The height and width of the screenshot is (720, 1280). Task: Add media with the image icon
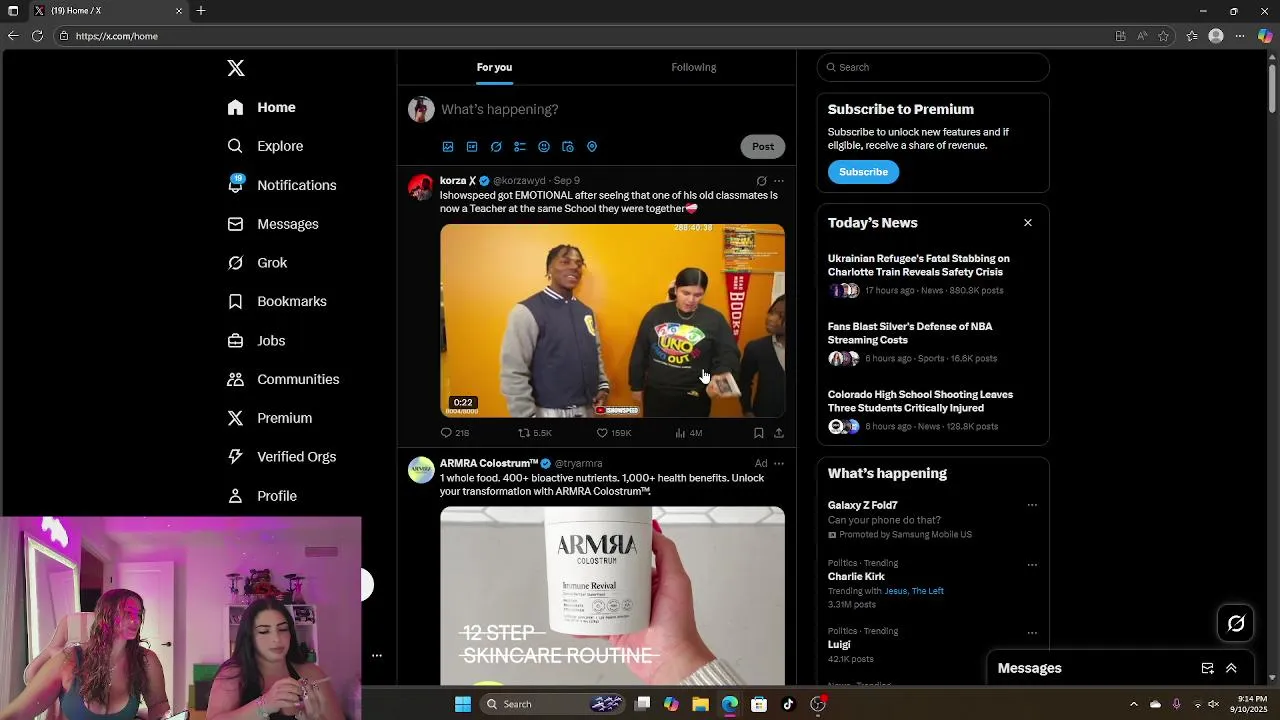pos(448,147)
